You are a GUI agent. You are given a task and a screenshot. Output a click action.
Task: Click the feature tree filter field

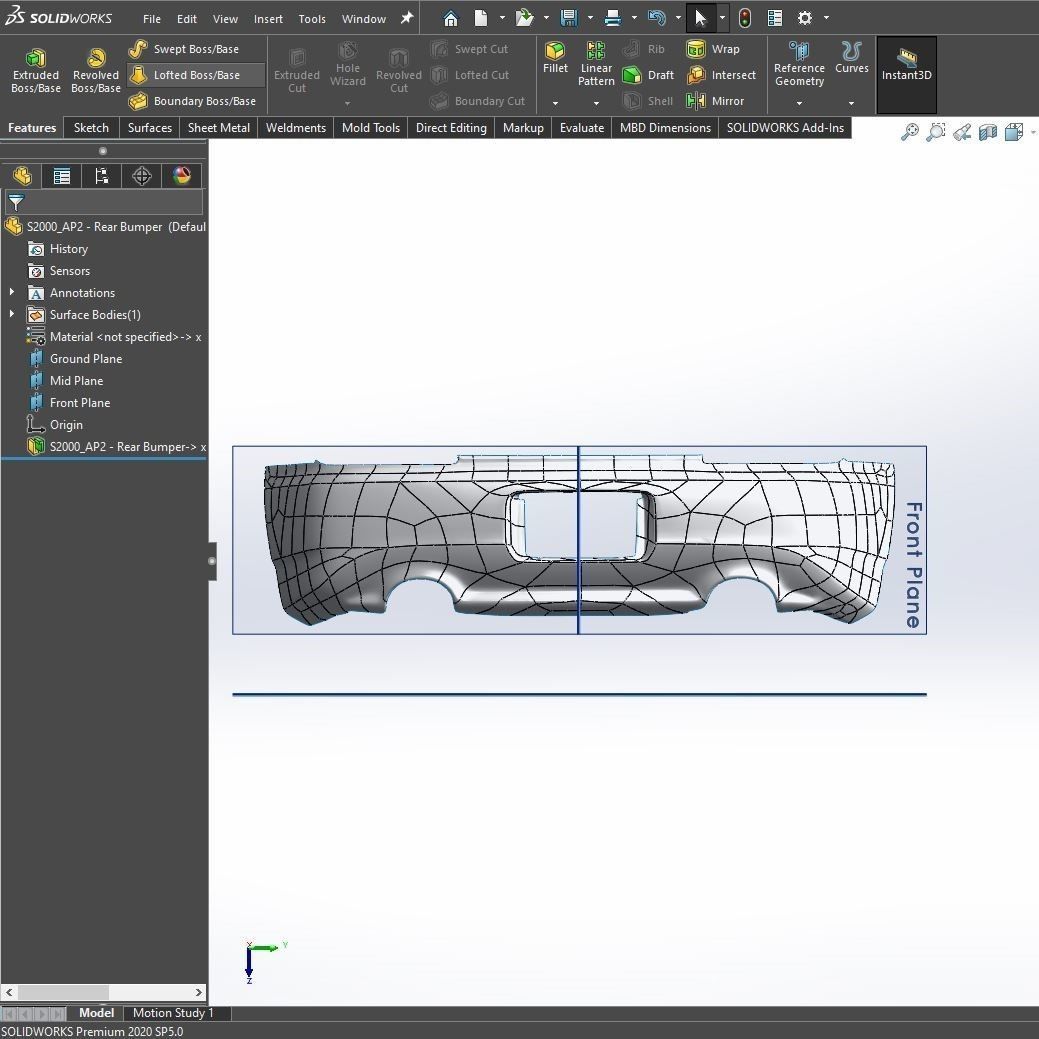(x=103, y=201)
